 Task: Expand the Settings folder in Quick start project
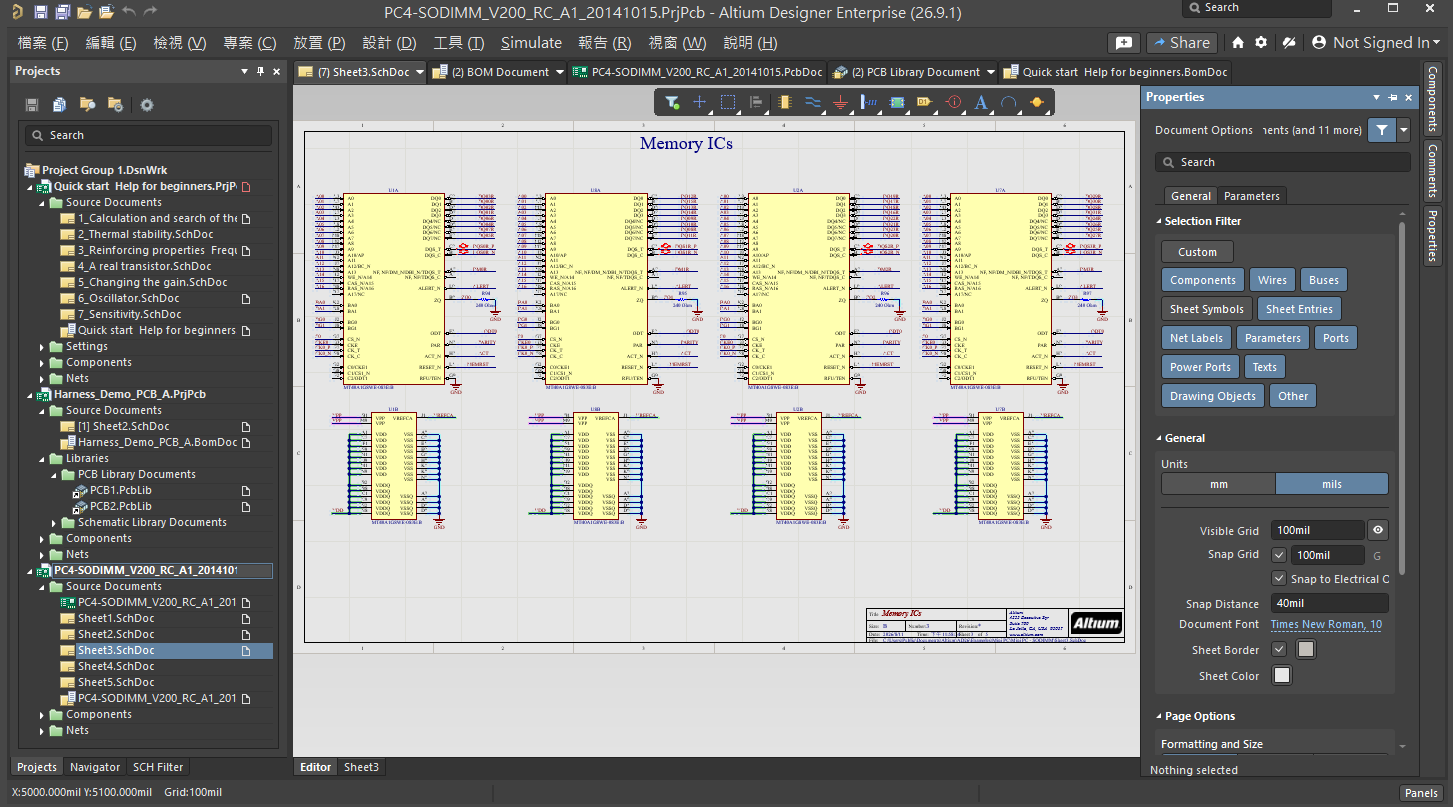[42, 347]
